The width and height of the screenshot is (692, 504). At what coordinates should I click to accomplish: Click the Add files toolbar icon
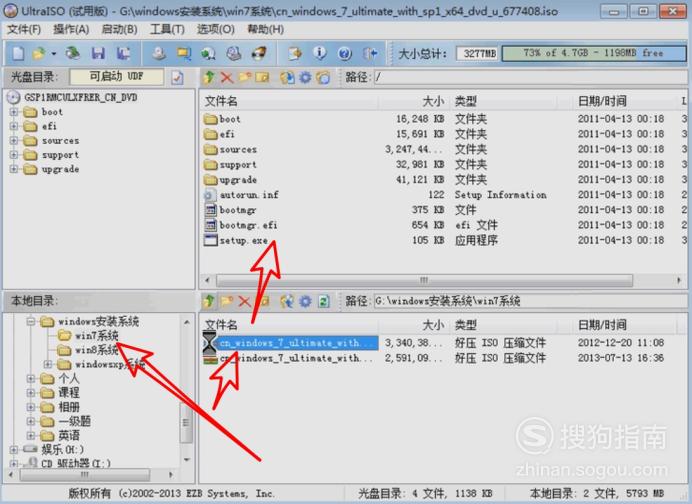point(295,53)
